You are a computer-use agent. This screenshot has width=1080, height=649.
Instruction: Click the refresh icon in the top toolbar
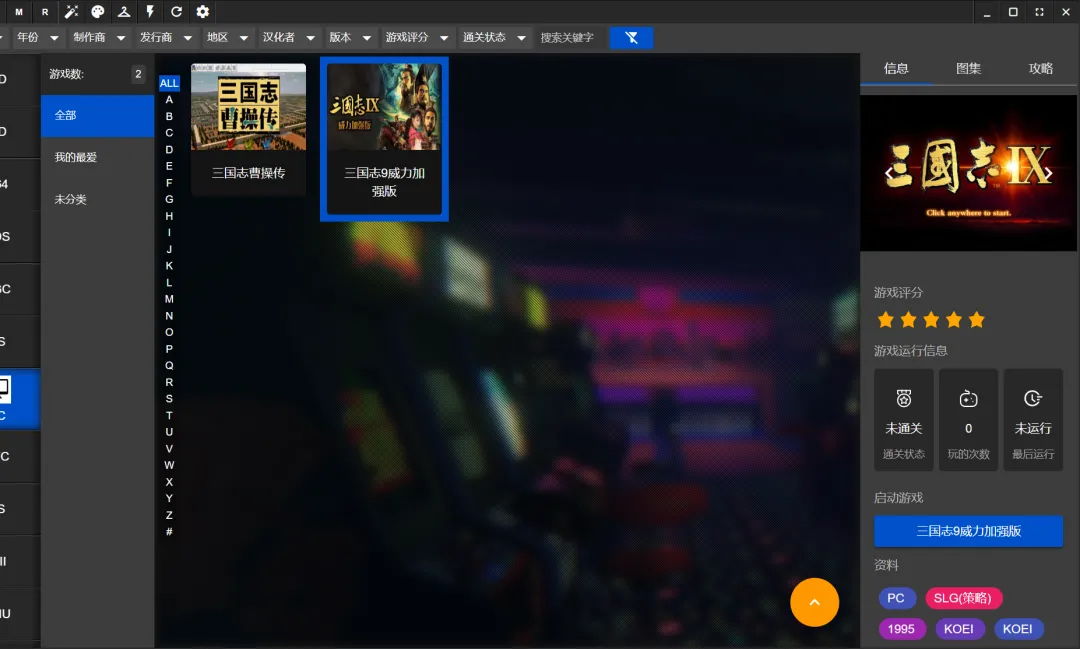pos(176,12)
